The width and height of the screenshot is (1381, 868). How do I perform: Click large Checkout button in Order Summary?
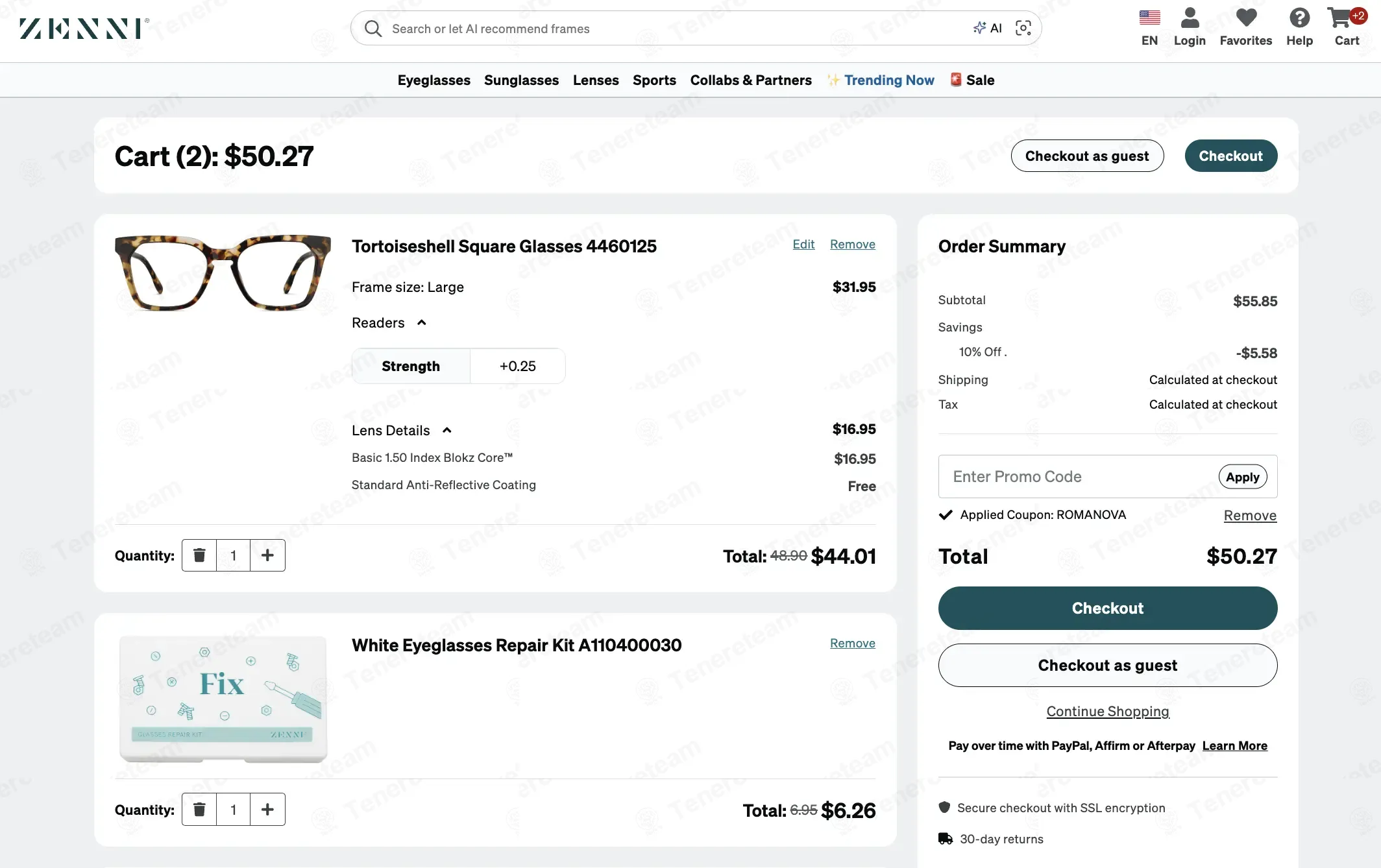coord(1108,608)
